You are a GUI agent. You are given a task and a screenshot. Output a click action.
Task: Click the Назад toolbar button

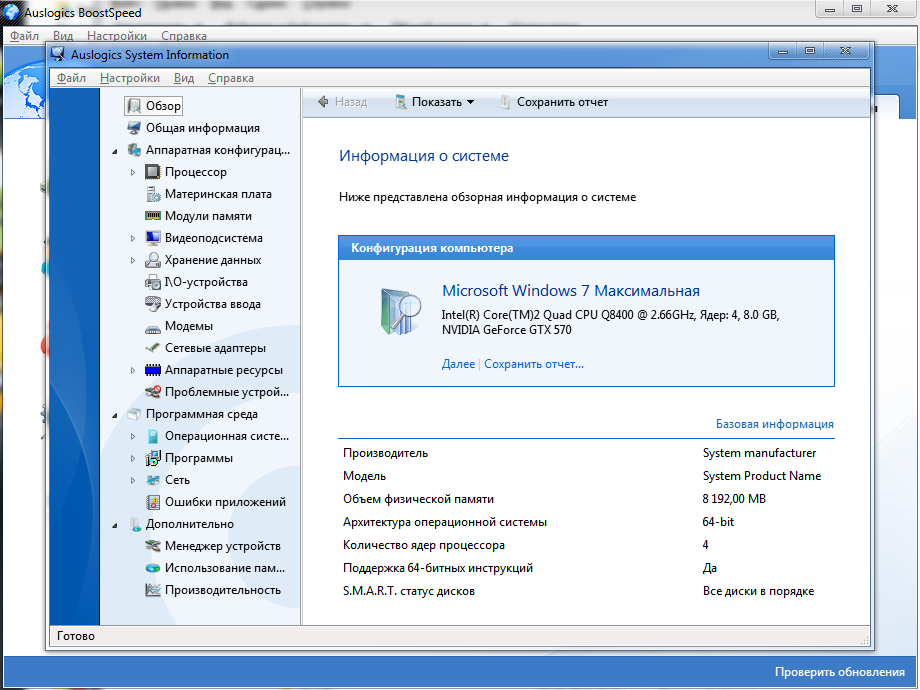[342, 102]
